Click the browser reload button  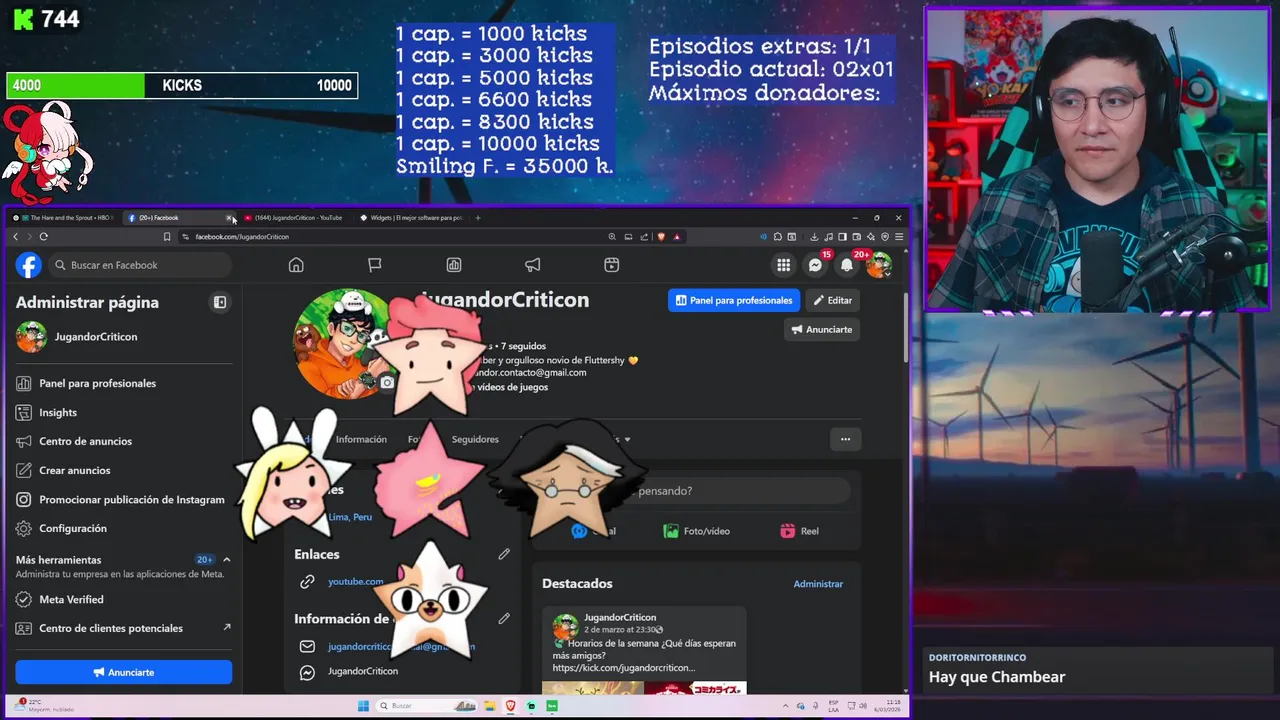point(44,237)
